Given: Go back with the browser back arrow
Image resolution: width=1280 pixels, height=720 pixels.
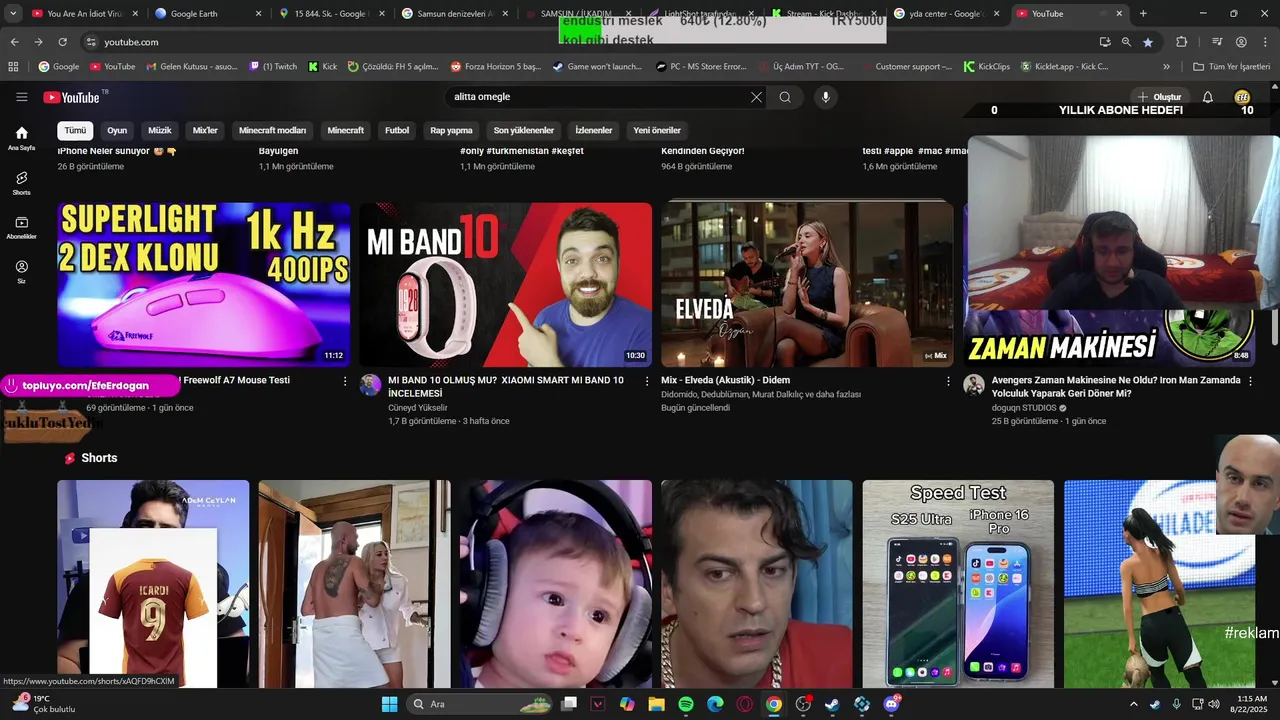Looking at the screenshot, I should 14,42.
